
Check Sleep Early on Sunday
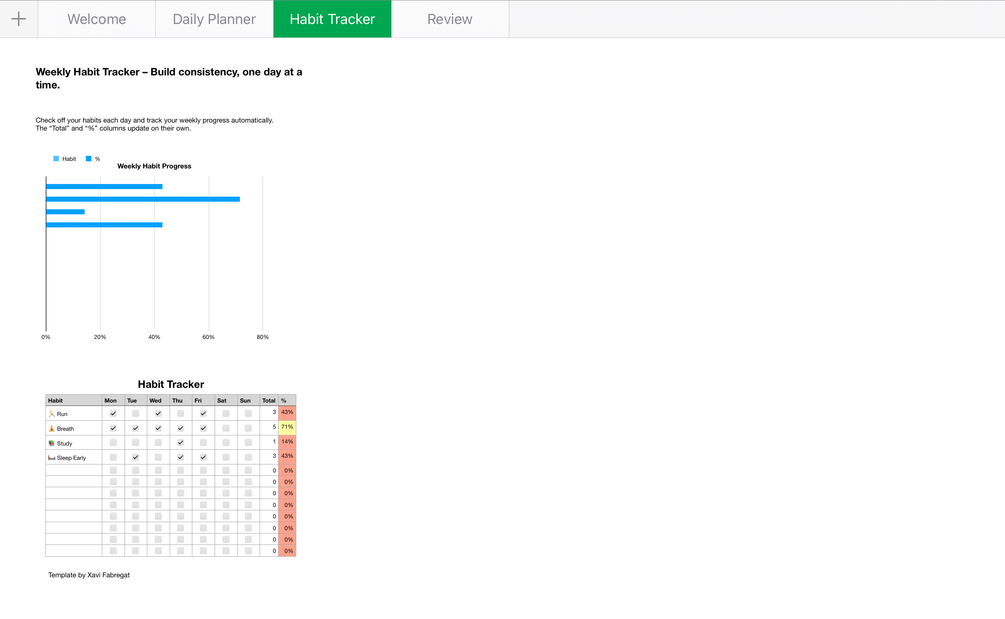[248, 458]
